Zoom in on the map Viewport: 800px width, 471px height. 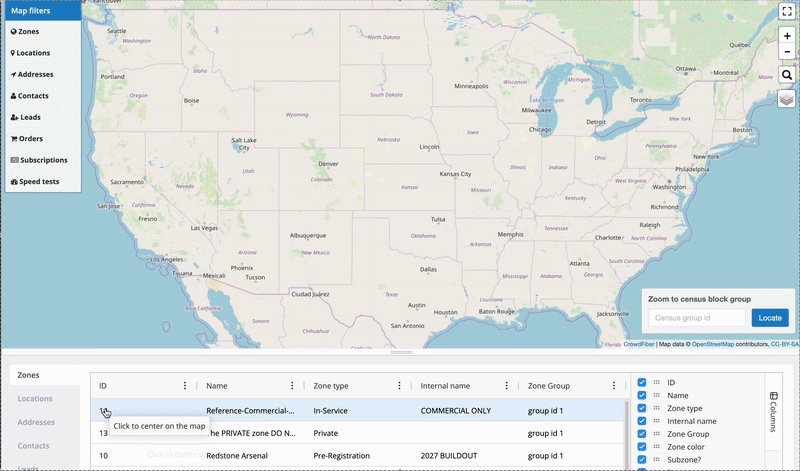point(787,35)
